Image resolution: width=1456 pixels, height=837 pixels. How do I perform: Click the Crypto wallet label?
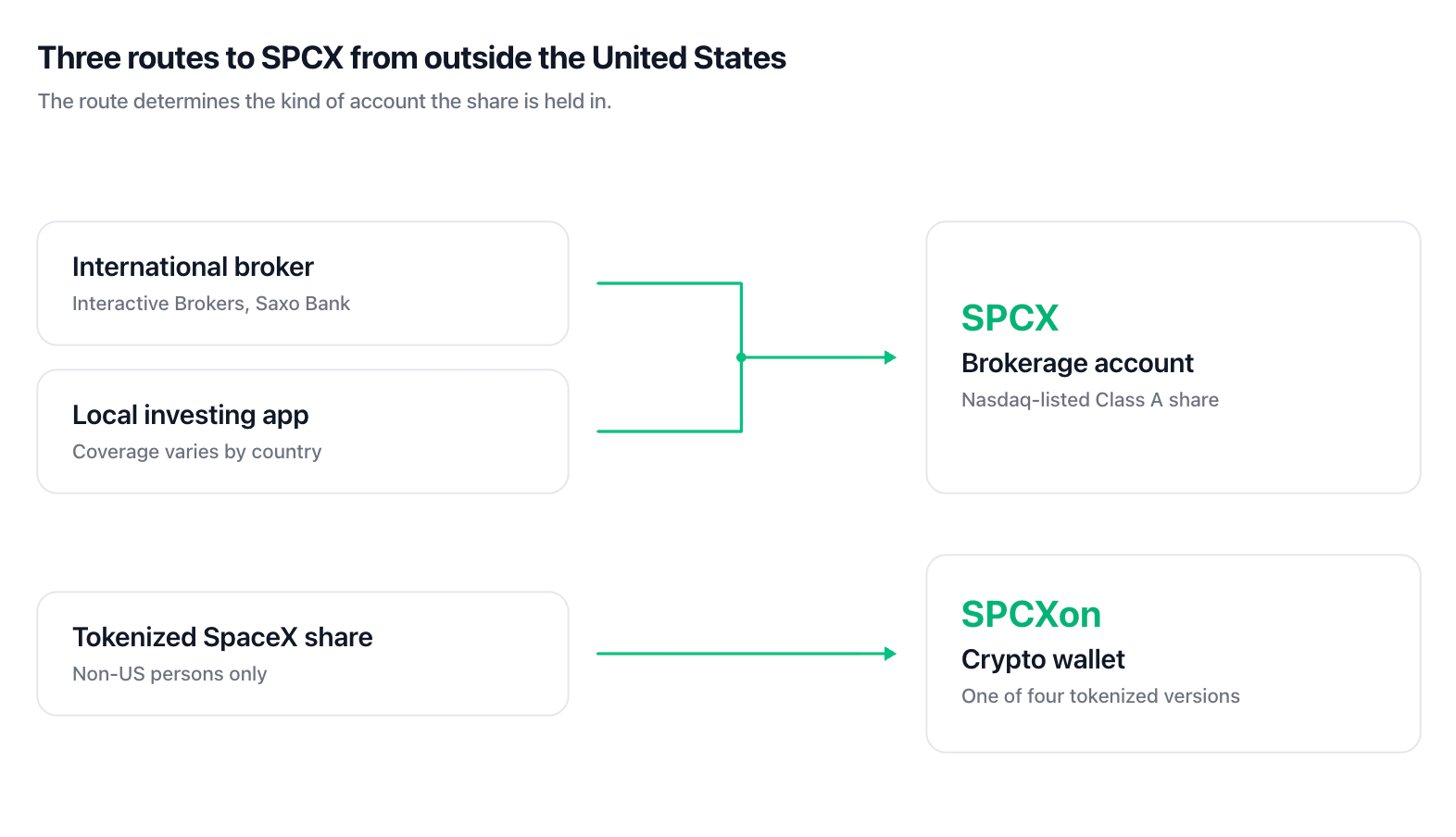(1043, 659)
